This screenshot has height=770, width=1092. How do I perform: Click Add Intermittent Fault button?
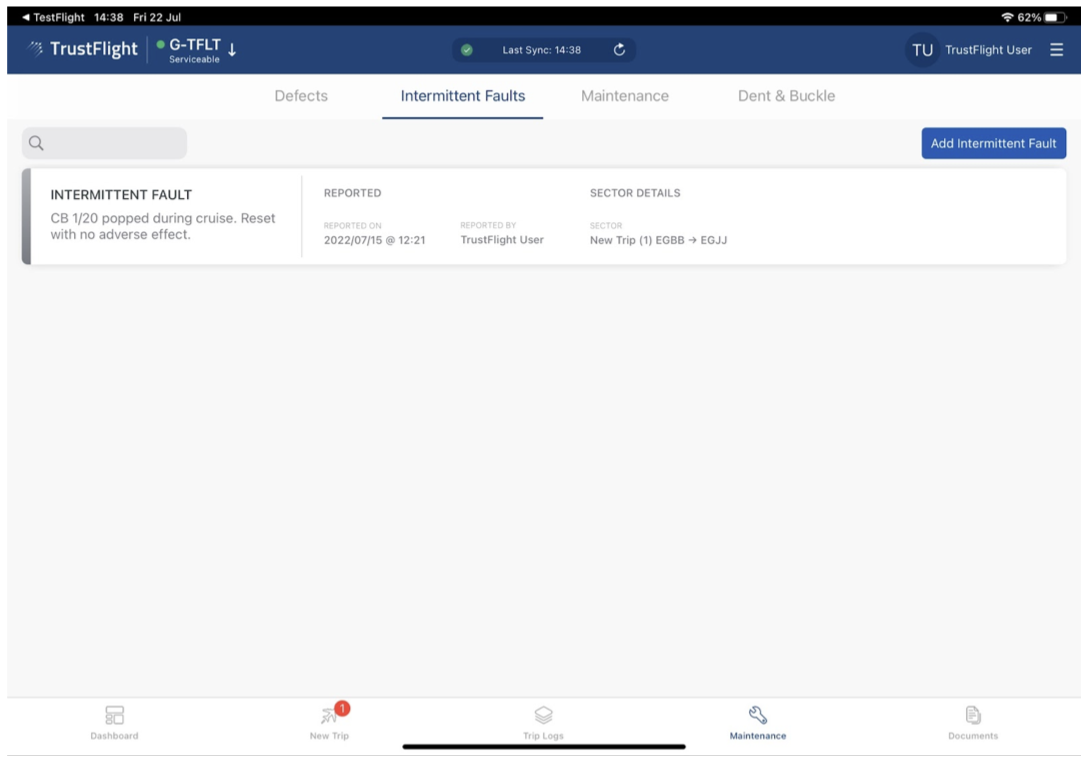pyautogui.click(x=993, y=143)
